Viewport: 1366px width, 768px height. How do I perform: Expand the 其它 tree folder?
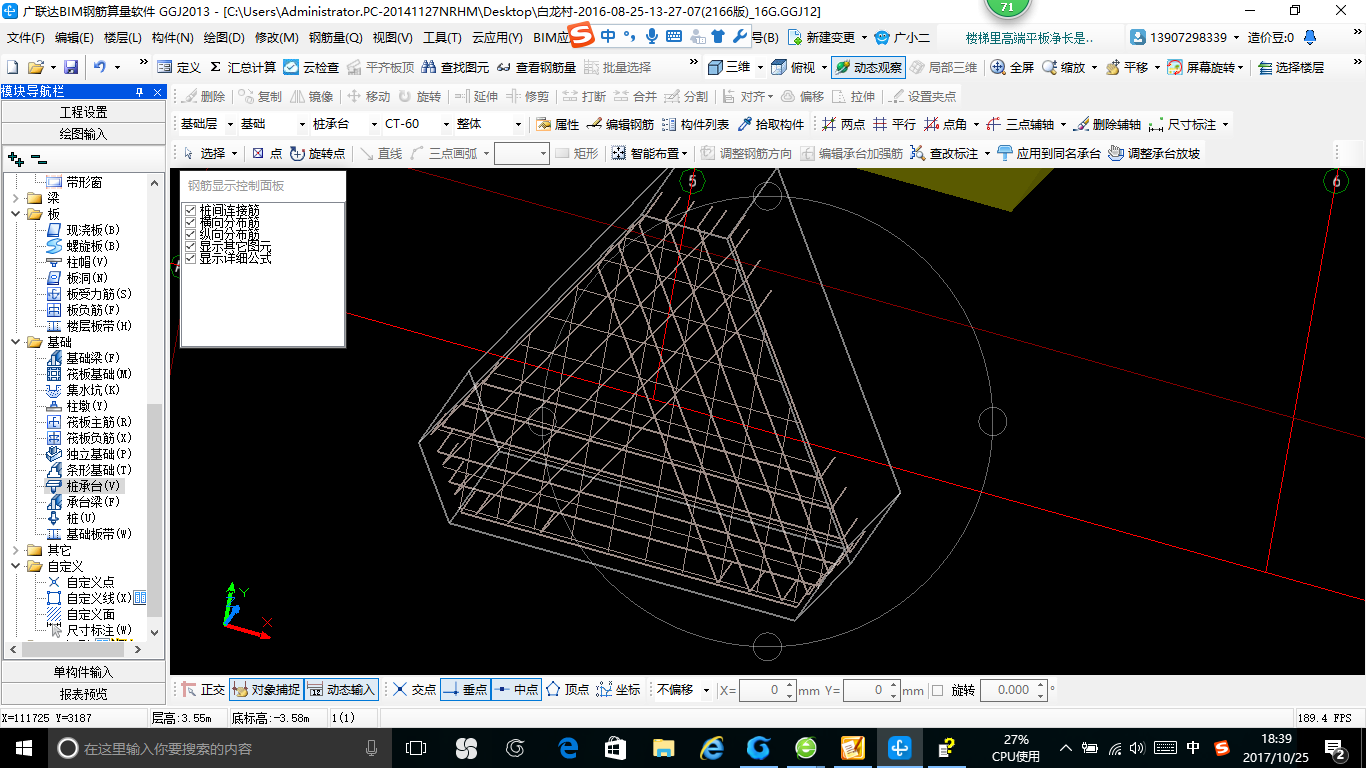point(15,550)
